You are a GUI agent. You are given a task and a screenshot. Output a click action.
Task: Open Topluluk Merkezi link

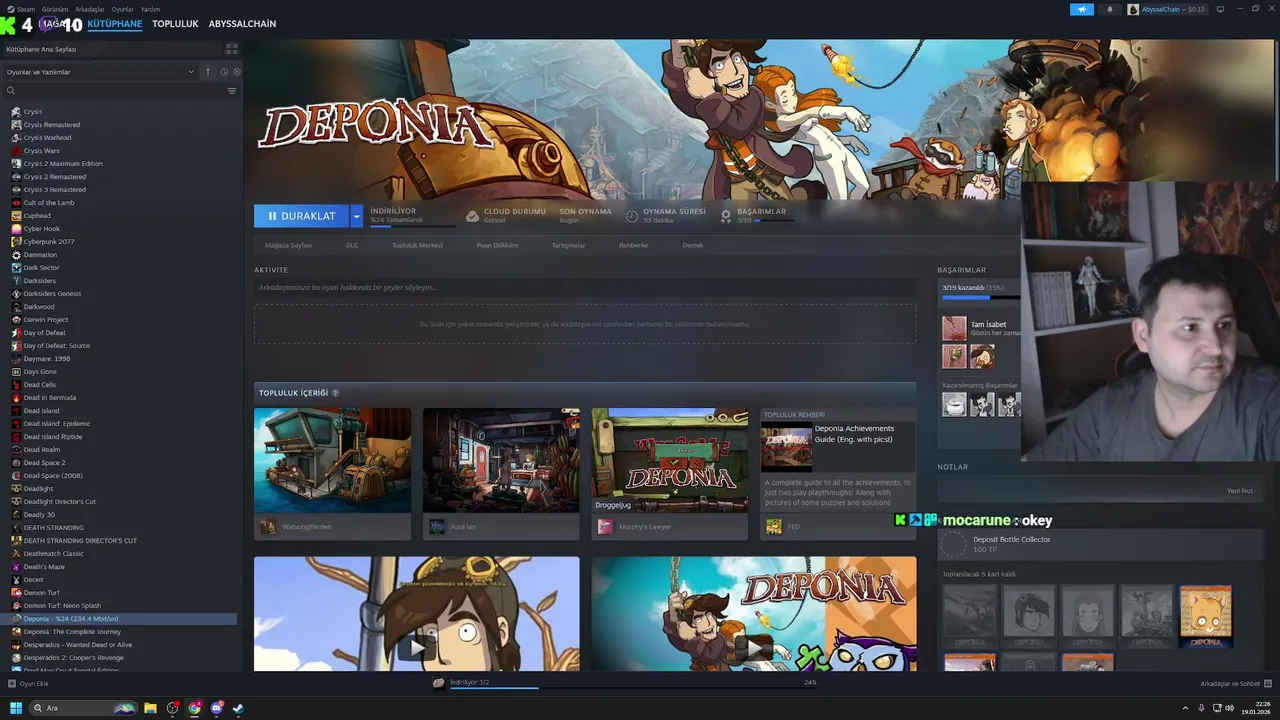[x=417, y=245]
